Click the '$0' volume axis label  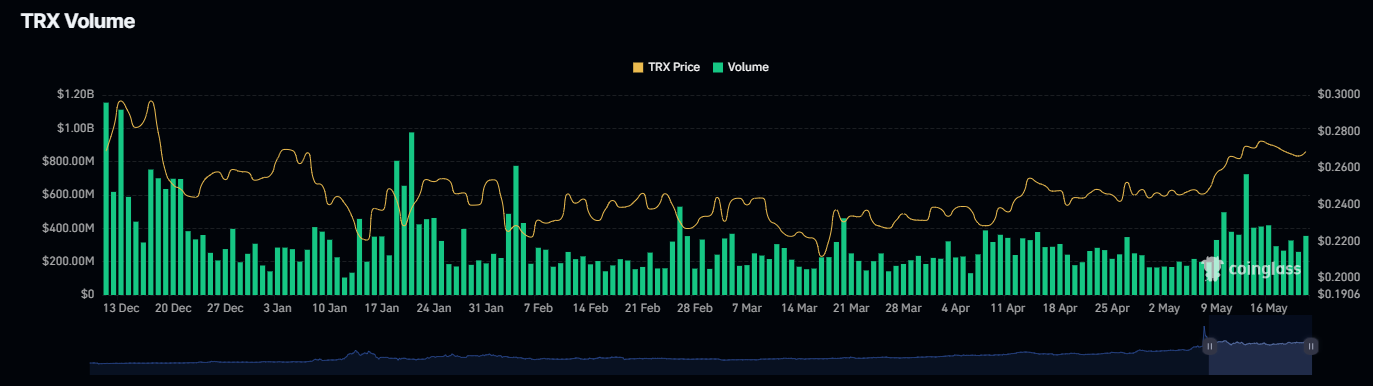pos(88,294)
